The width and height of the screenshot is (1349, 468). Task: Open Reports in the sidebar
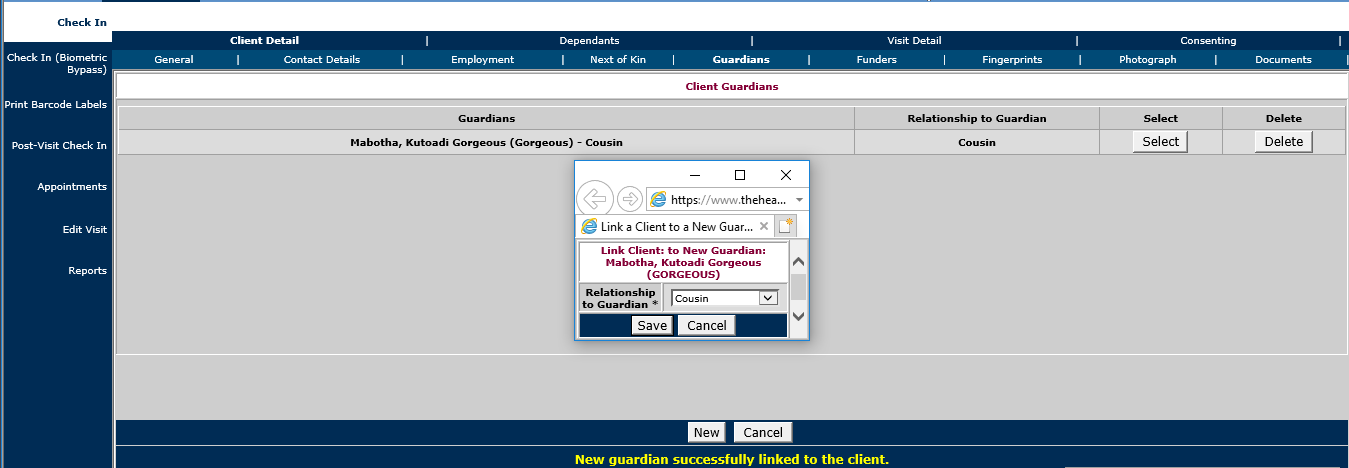pos(87,271)
